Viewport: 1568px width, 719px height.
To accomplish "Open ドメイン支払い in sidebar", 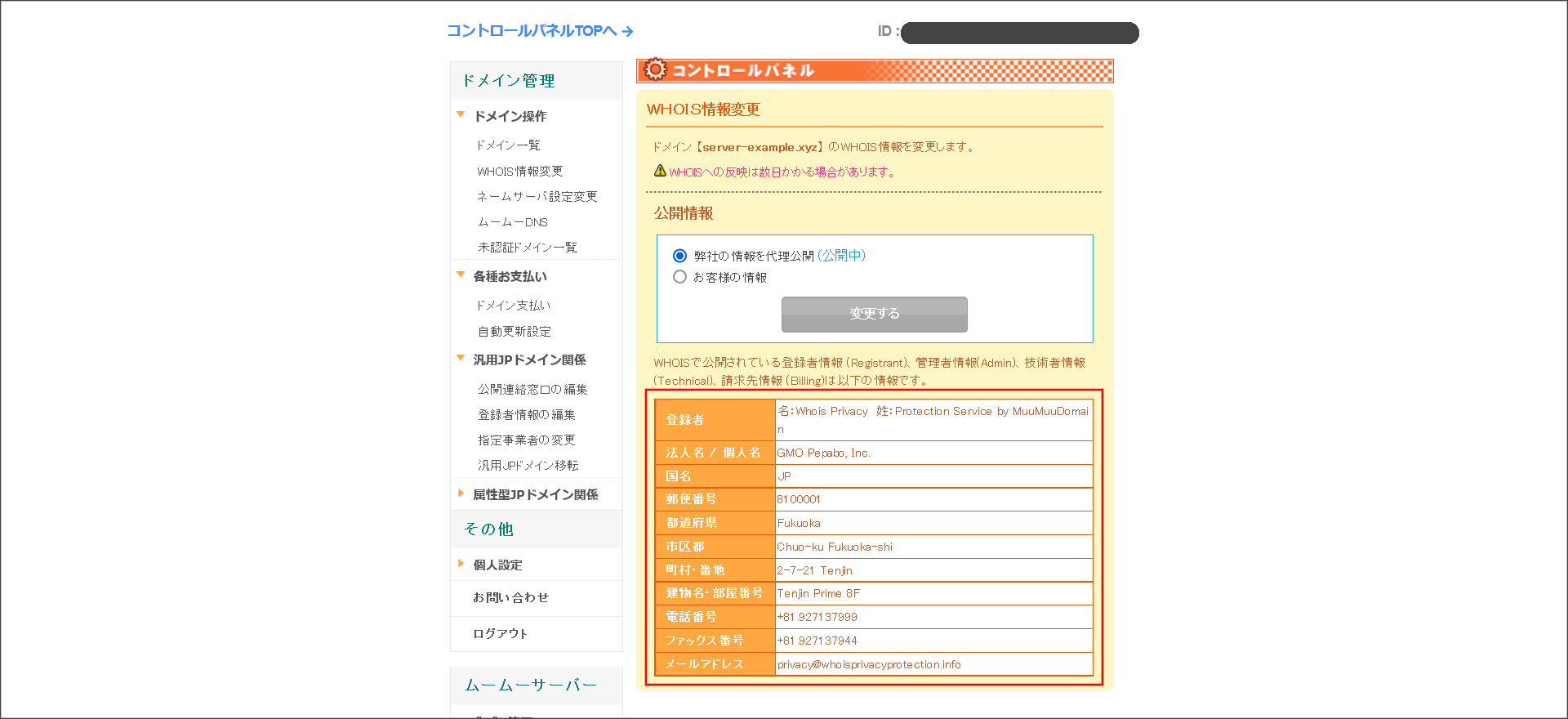I will click(x=514, y=305).
